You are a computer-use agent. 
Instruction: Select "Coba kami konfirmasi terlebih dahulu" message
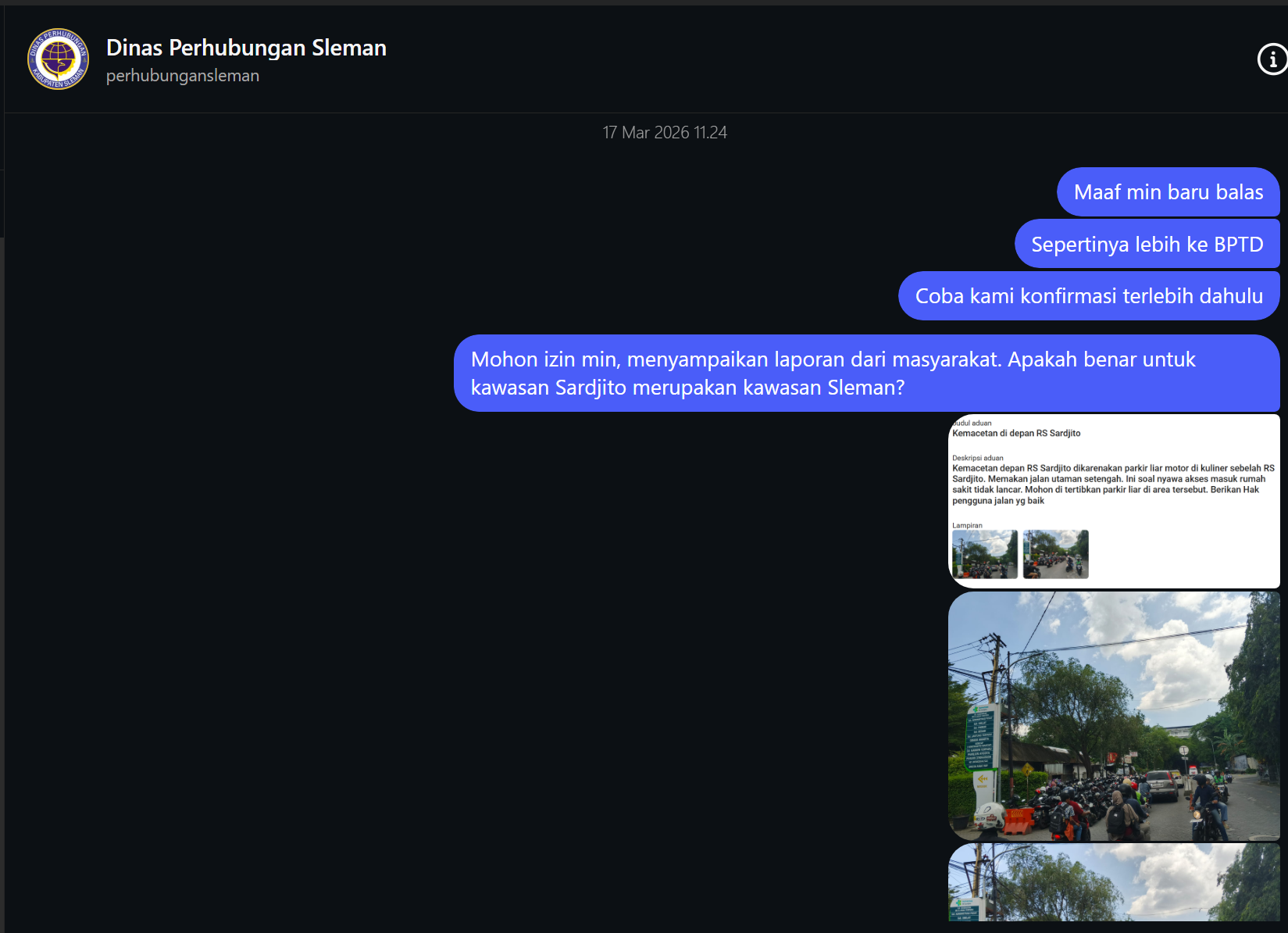1089,296
